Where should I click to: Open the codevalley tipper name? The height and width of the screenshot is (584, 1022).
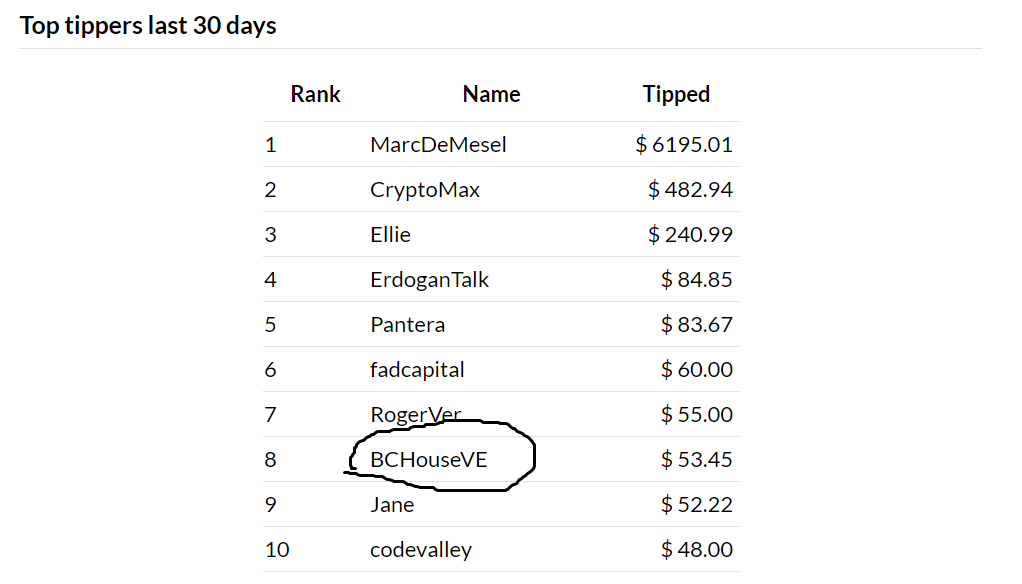coord(421,549)
